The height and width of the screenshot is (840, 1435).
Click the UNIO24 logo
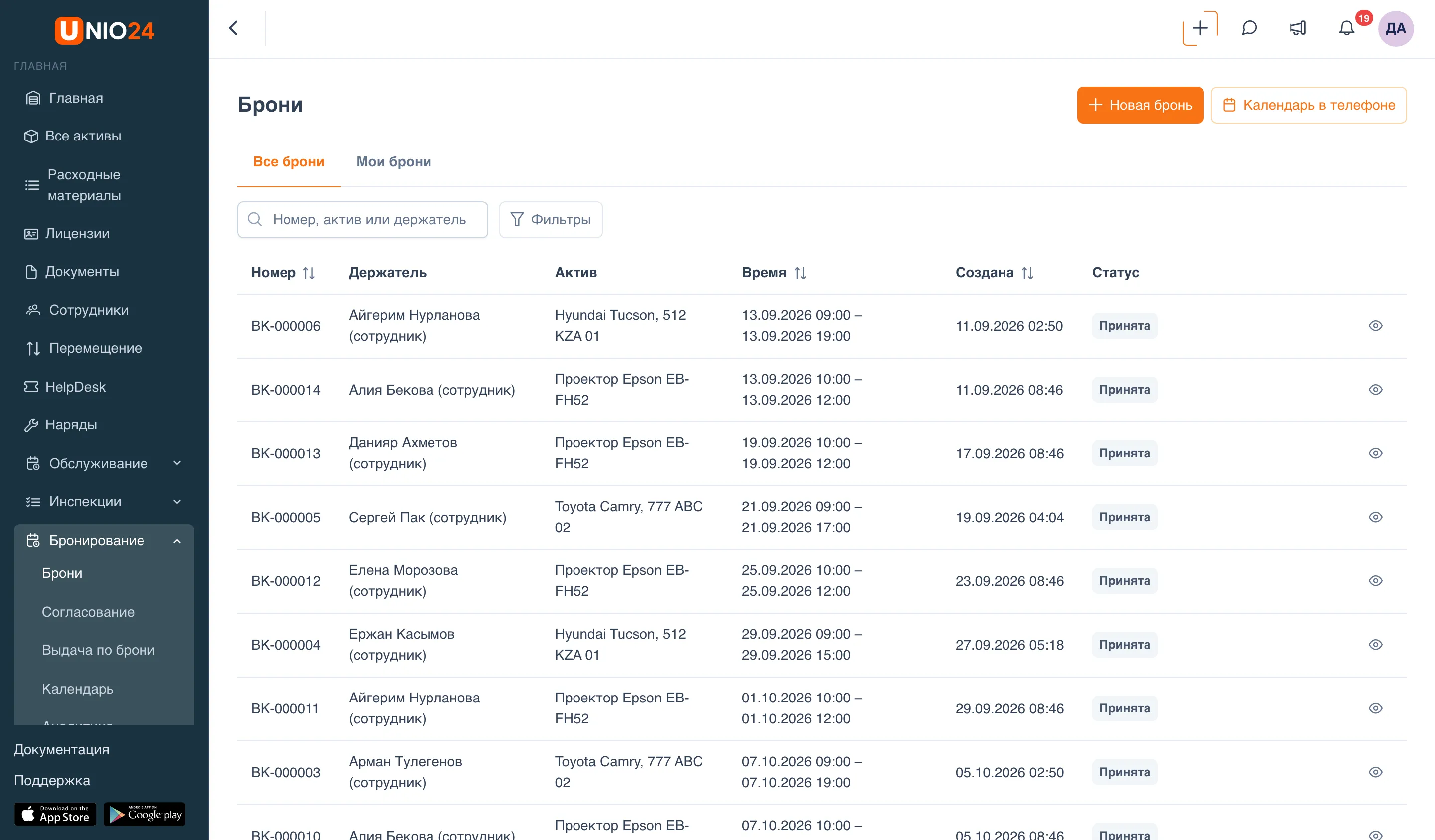pos(105,30)
